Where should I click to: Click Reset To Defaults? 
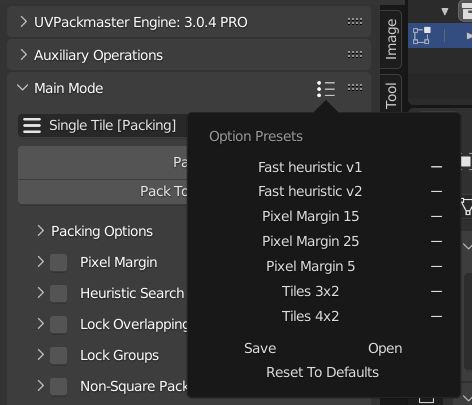pos(322,372)
